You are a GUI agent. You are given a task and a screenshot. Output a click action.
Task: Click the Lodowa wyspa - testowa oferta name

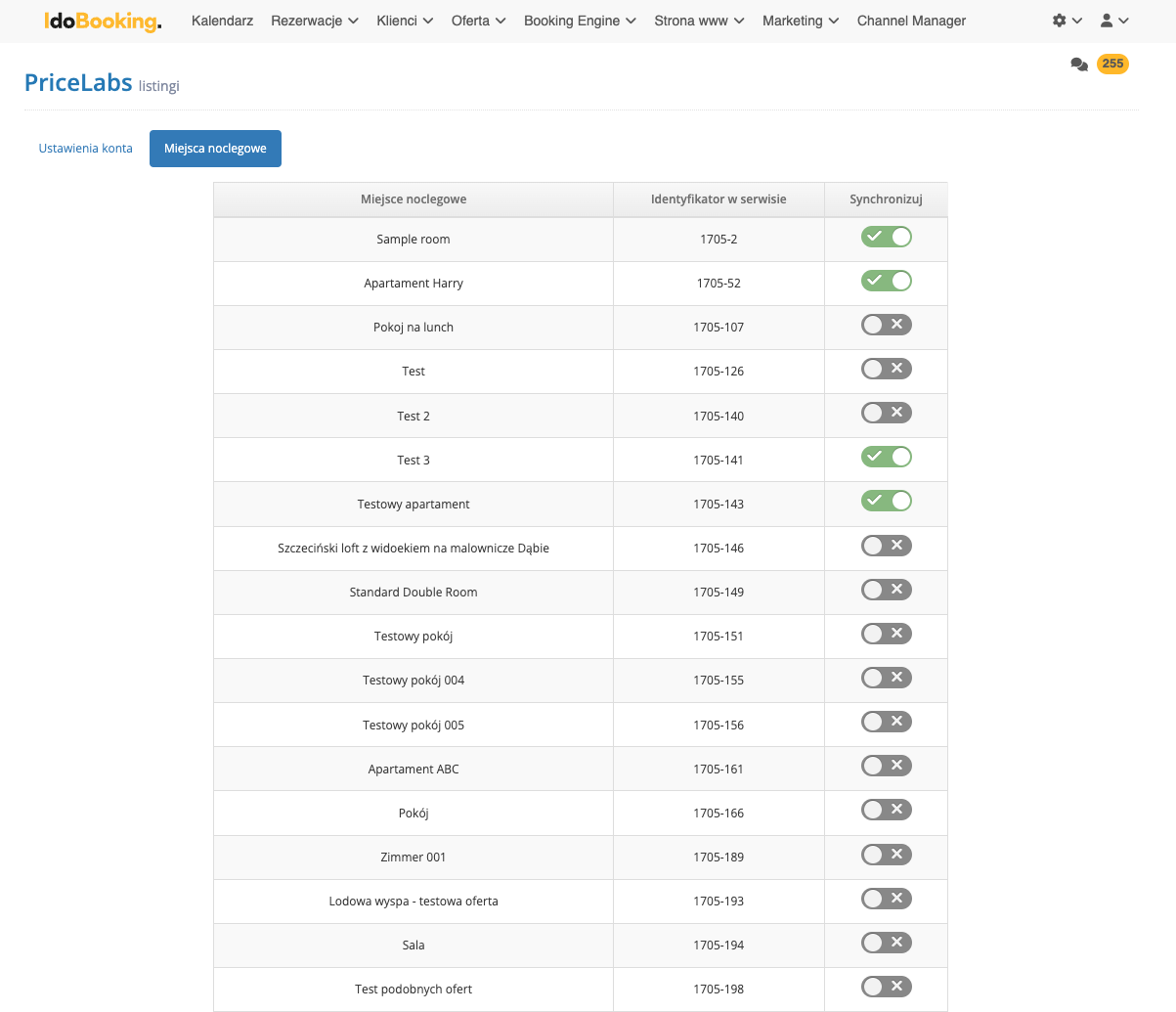(414, 902)
